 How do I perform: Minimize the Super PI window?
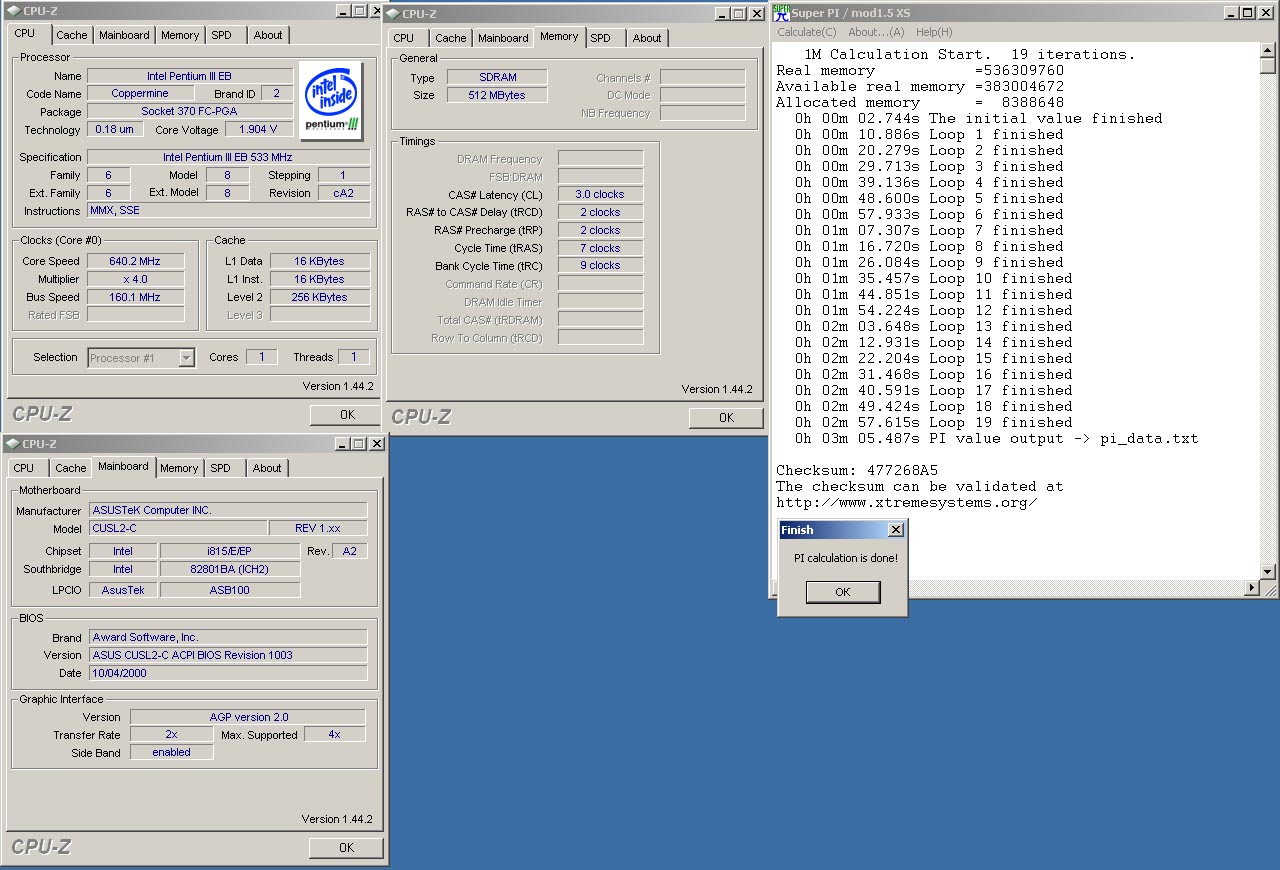point(1232,13)
